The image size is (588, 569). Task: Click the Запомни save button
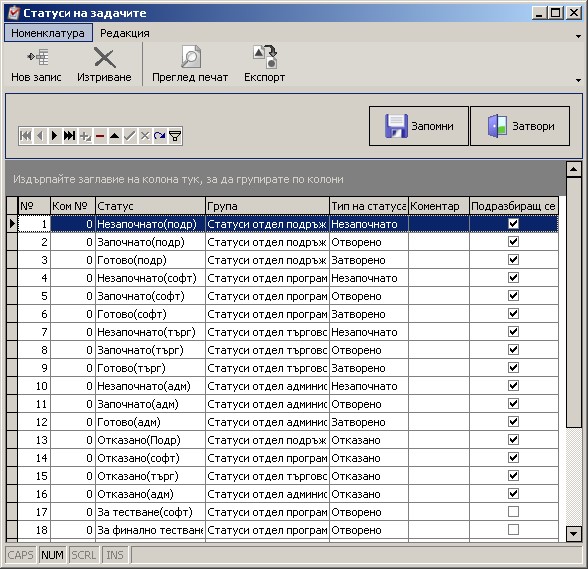point(419,126)
